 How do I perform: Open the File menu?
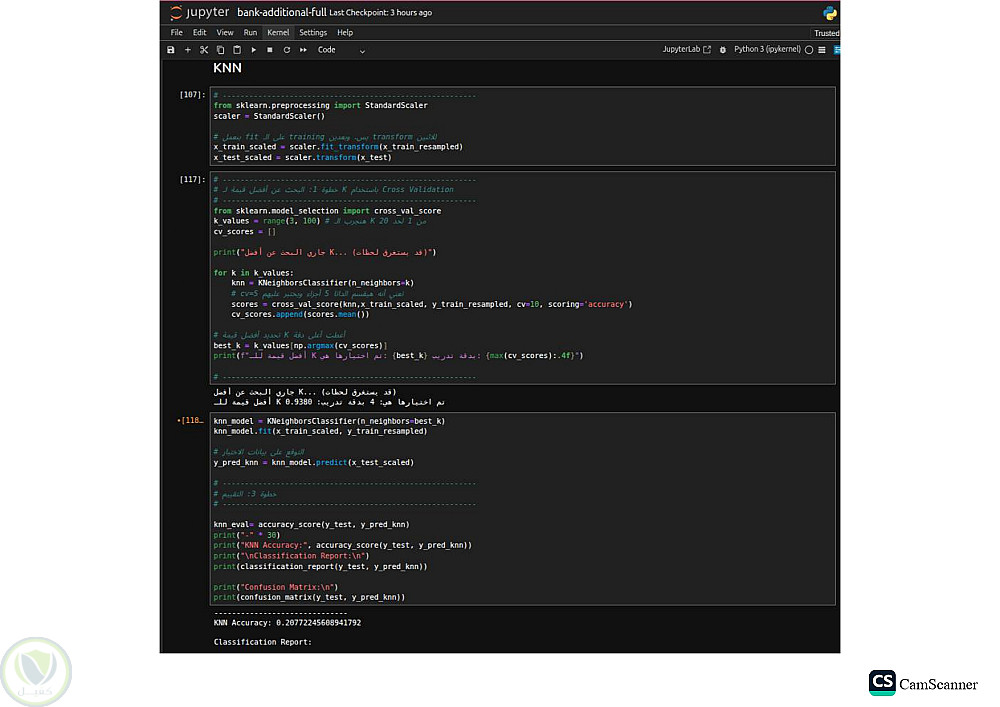[176, 33]
